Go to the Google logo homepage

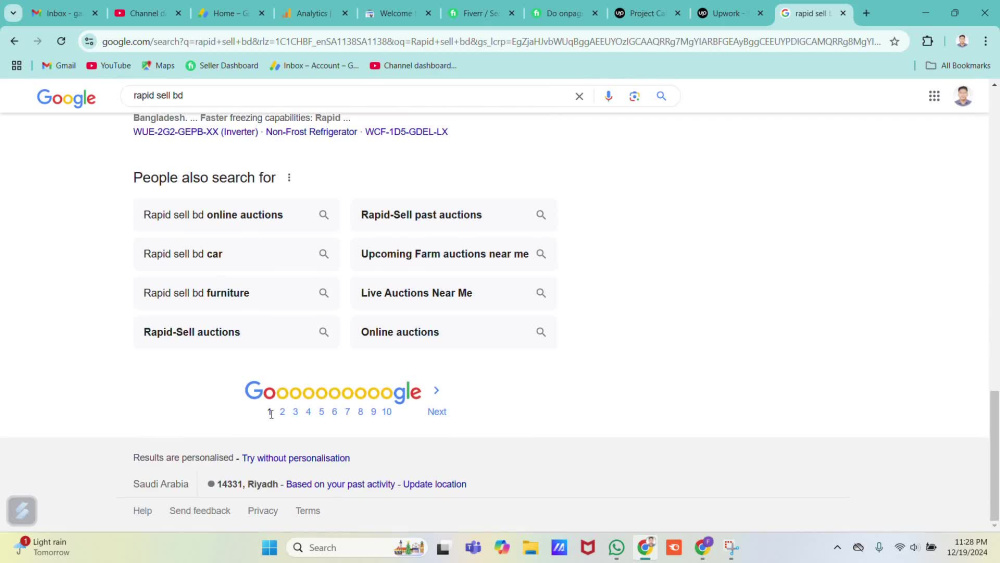coord(66,98)
